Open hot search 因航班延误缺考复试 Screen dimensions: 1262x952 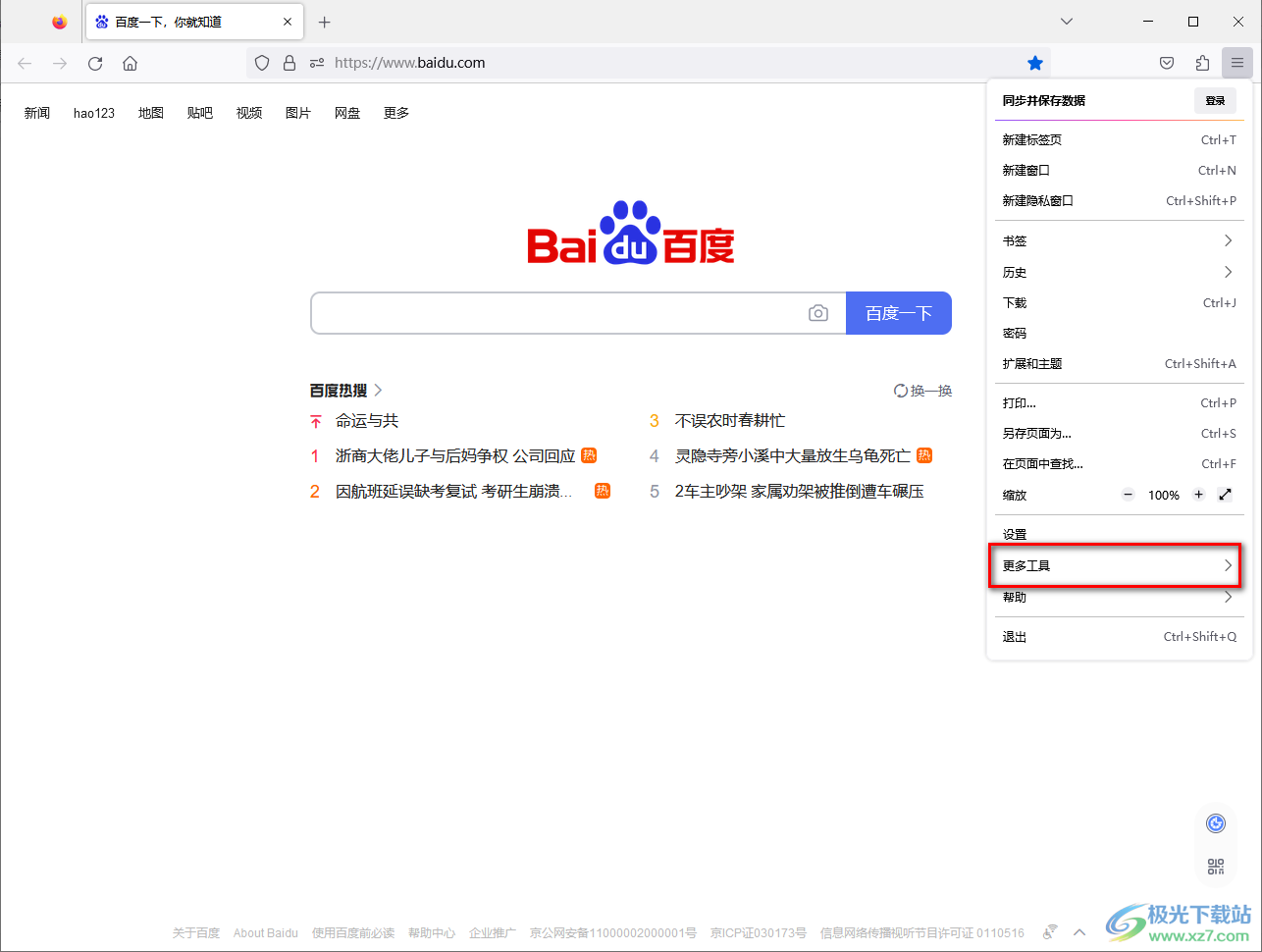click(453, 492)
